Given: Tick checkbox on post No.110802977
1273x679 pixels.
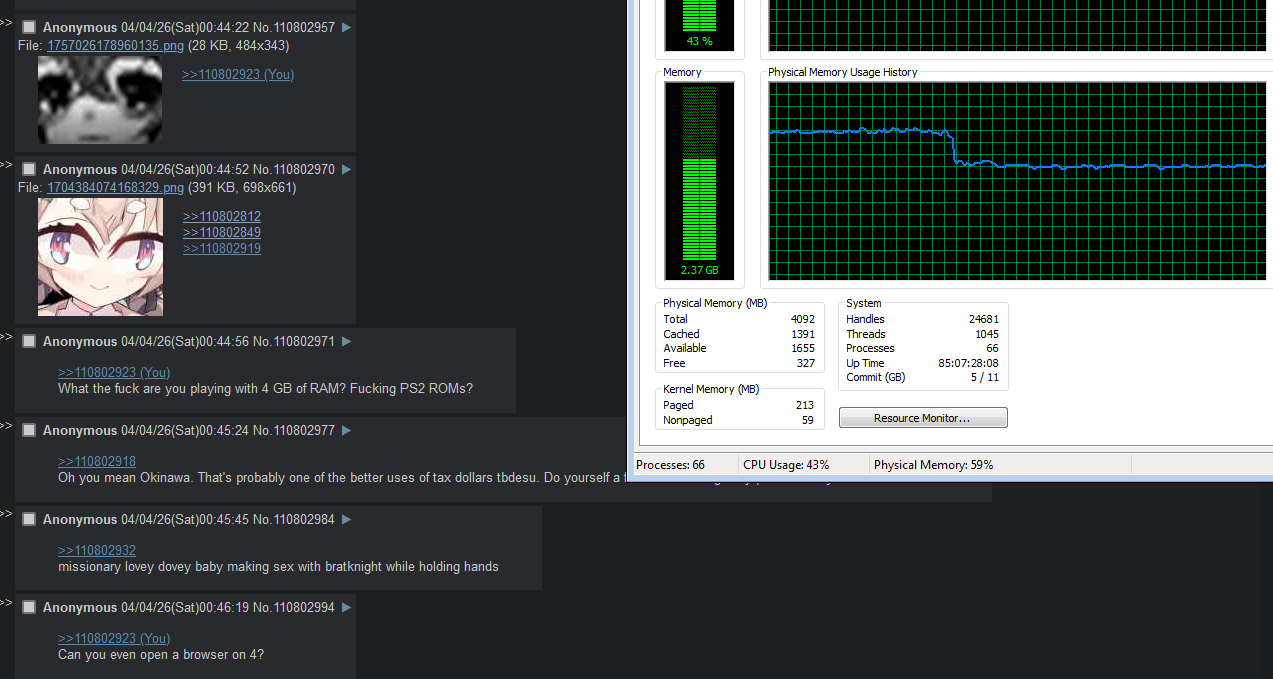Looking at the screenshot, I should pos(29,430).
